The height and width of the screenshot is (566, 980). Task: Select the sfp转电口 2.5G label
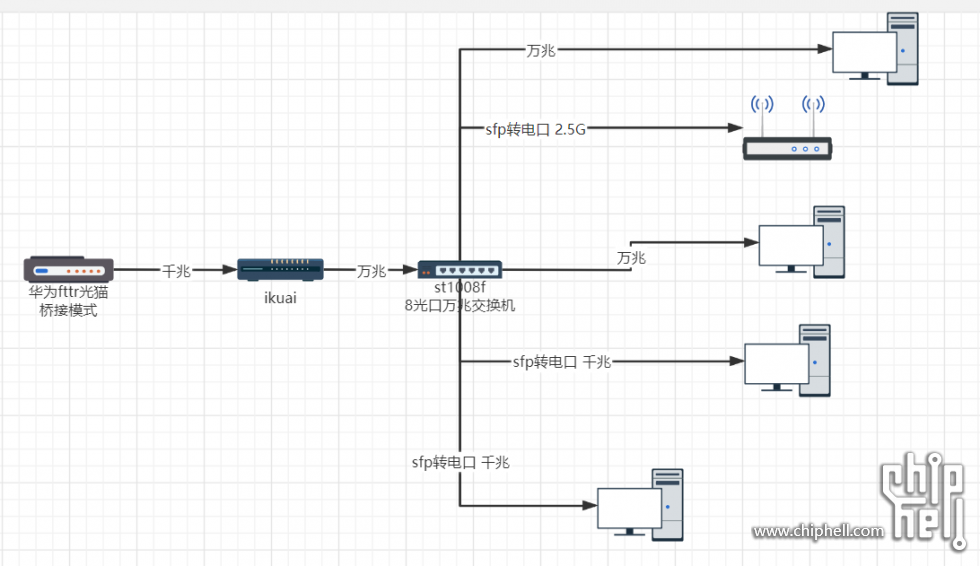coord(536,129)
